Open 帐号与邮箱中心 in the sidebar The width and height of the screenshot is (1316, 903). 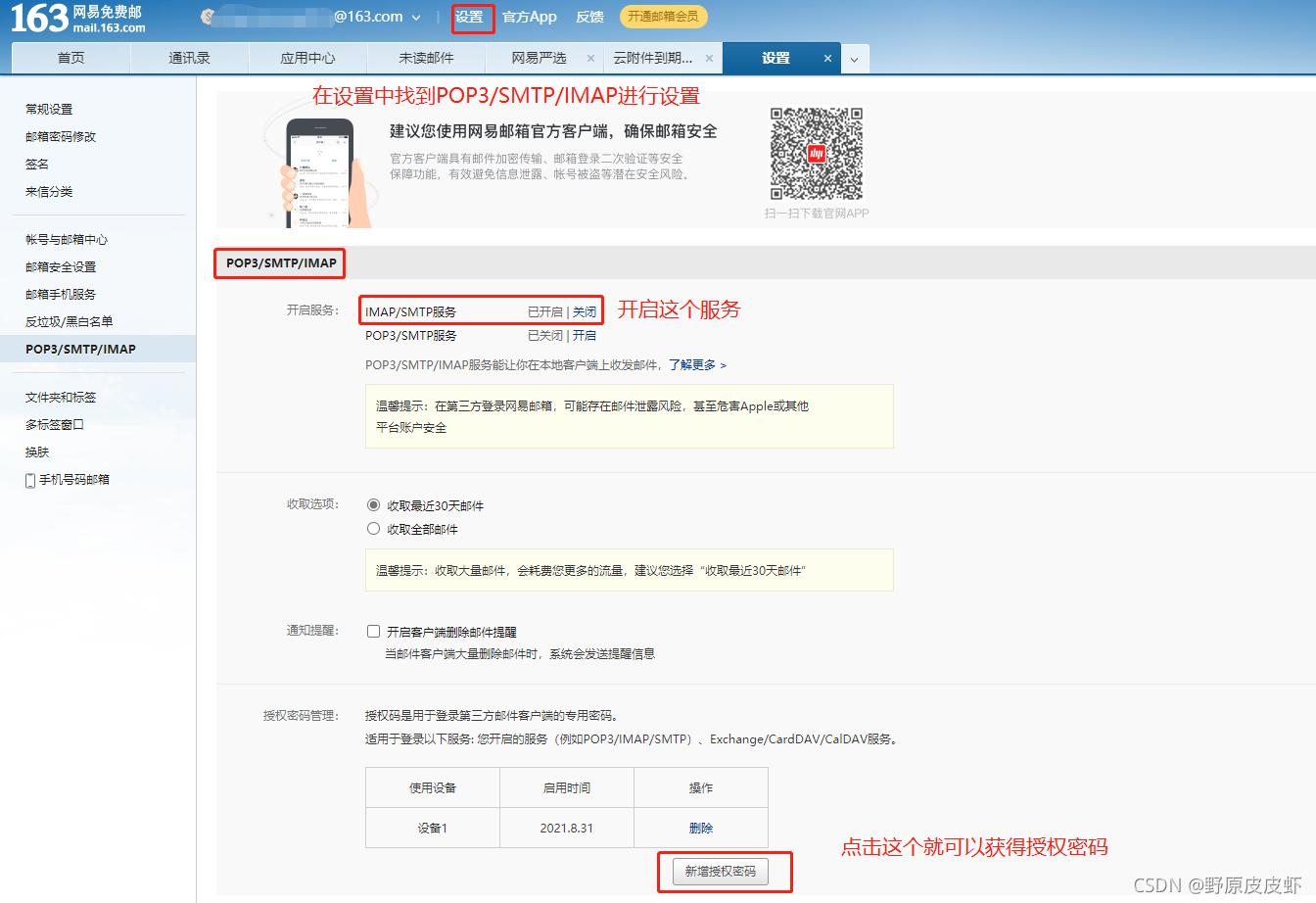pyautogui.click(x=67, y=240)
